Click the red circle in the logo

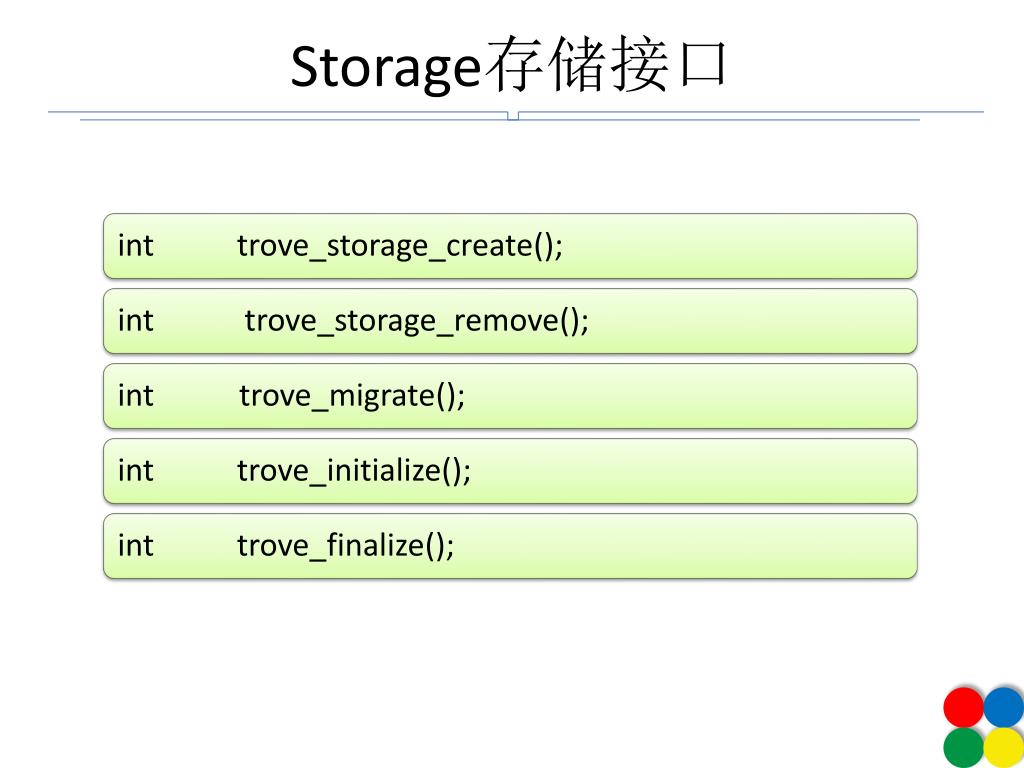(x=964, y=707)
